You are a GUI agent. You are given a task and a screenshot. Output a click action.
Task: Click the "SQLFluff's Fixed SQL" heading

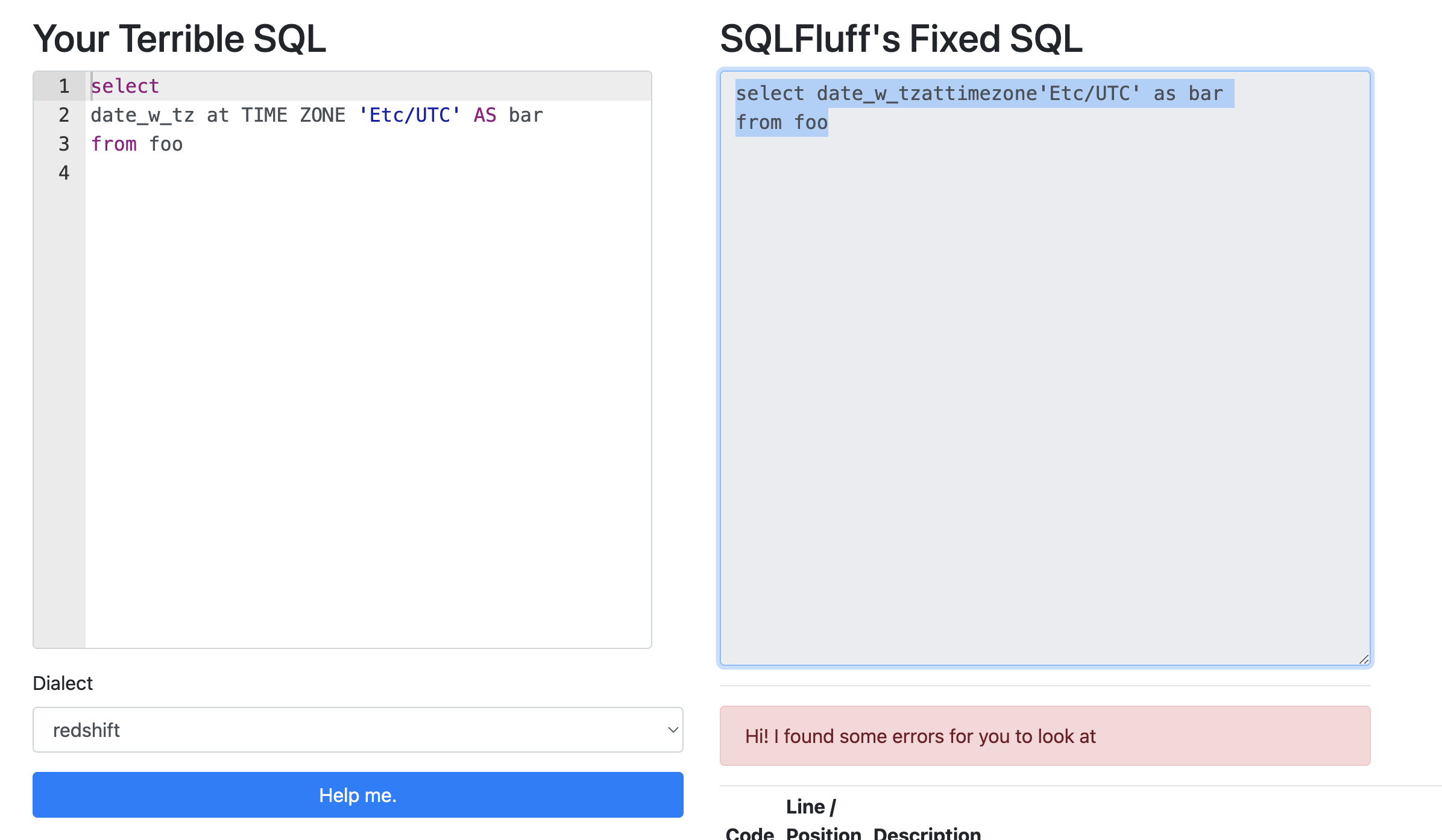point(901,38)
